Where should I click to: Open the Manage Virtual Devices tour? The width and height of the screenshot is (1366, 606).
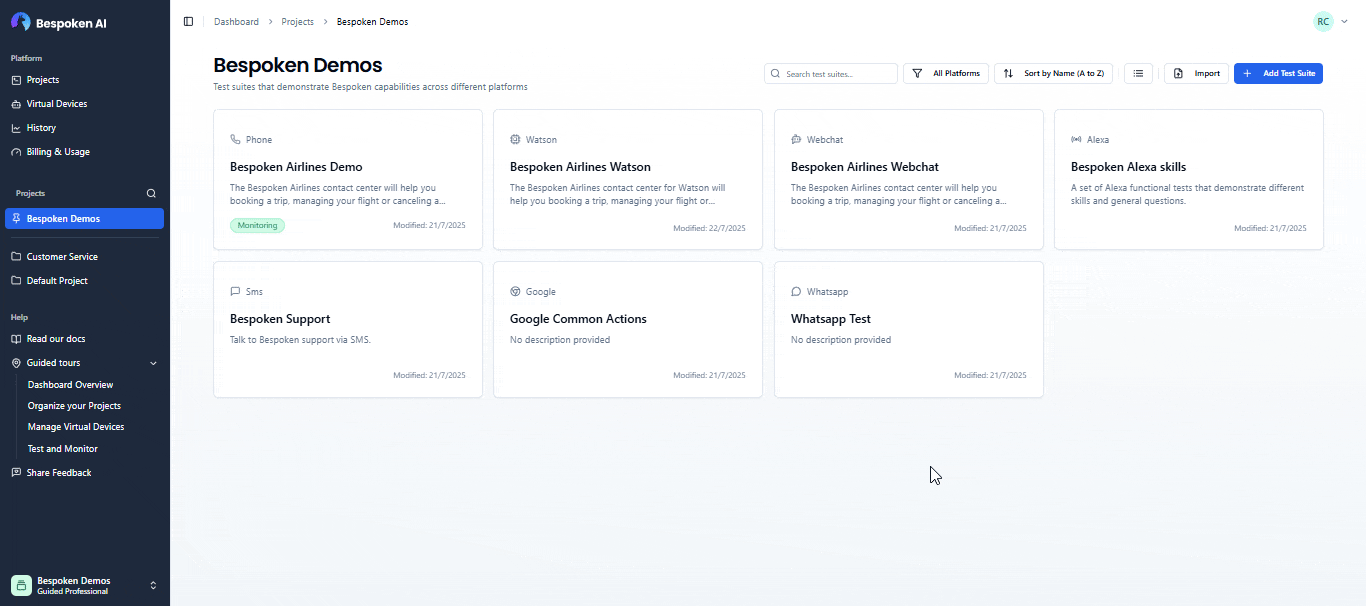click(x=76, y=427)
